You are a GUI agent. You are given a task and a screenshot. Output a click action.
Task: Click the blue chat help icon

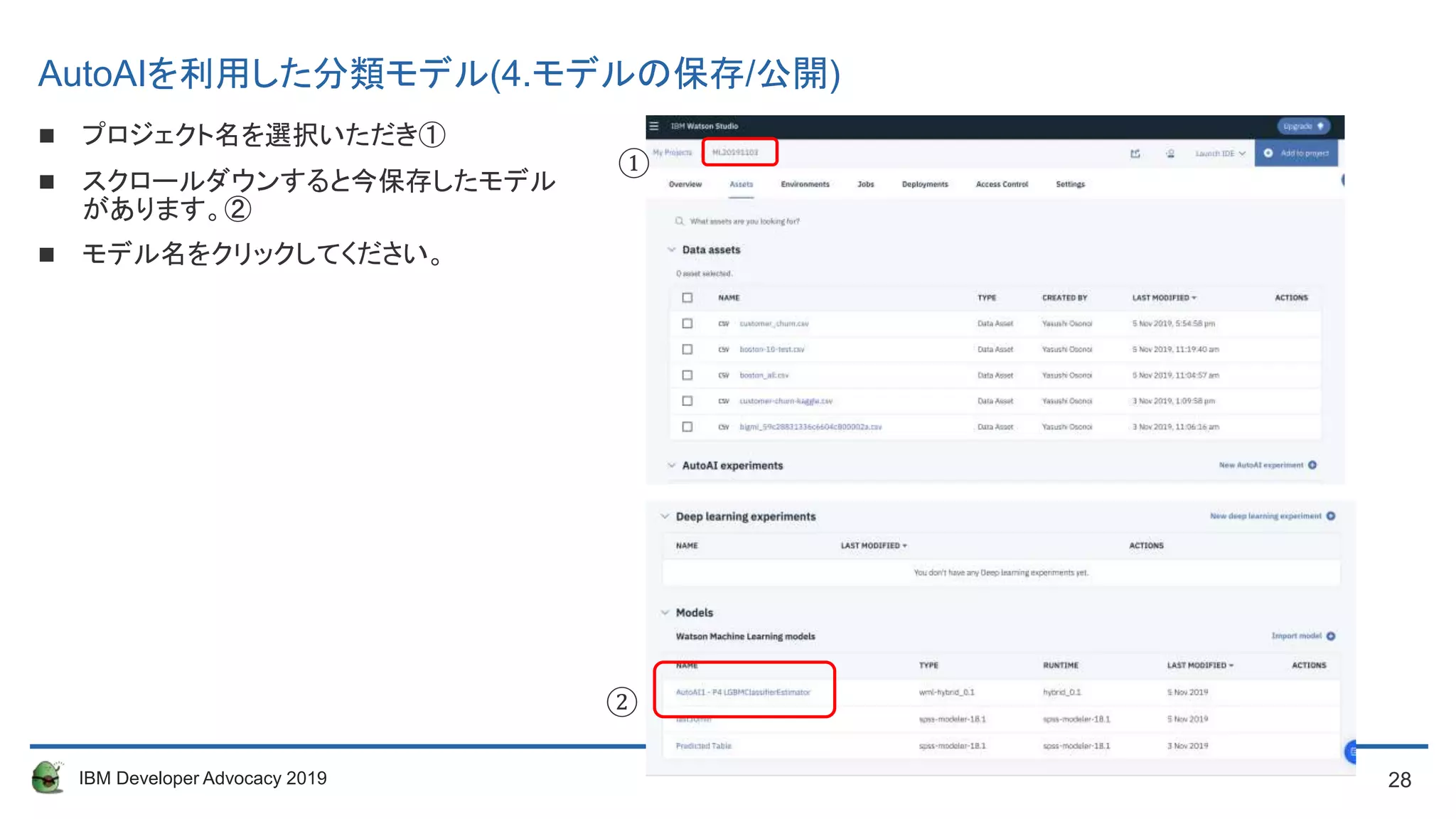coord(1351,751)
